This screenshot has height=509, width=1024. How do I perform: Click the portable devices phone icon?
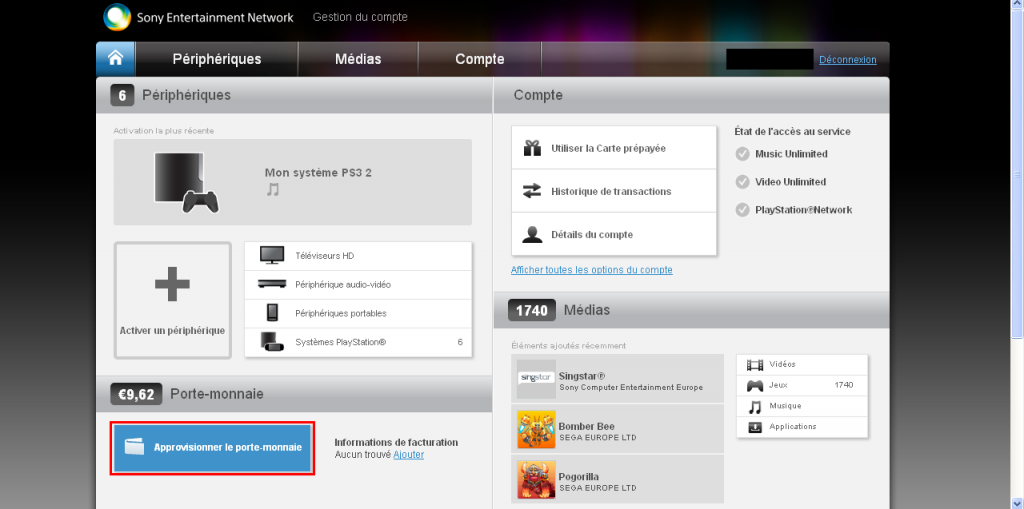point(272,313)
